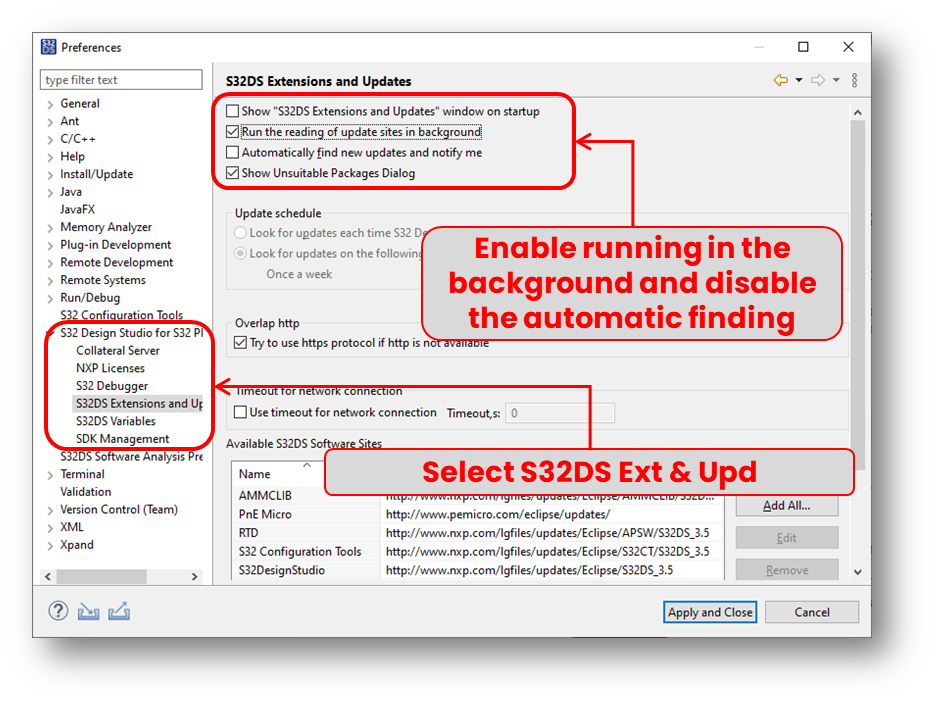Open Collateral Server preferences page
Screen dimensions: 937x703
point(118,350)
